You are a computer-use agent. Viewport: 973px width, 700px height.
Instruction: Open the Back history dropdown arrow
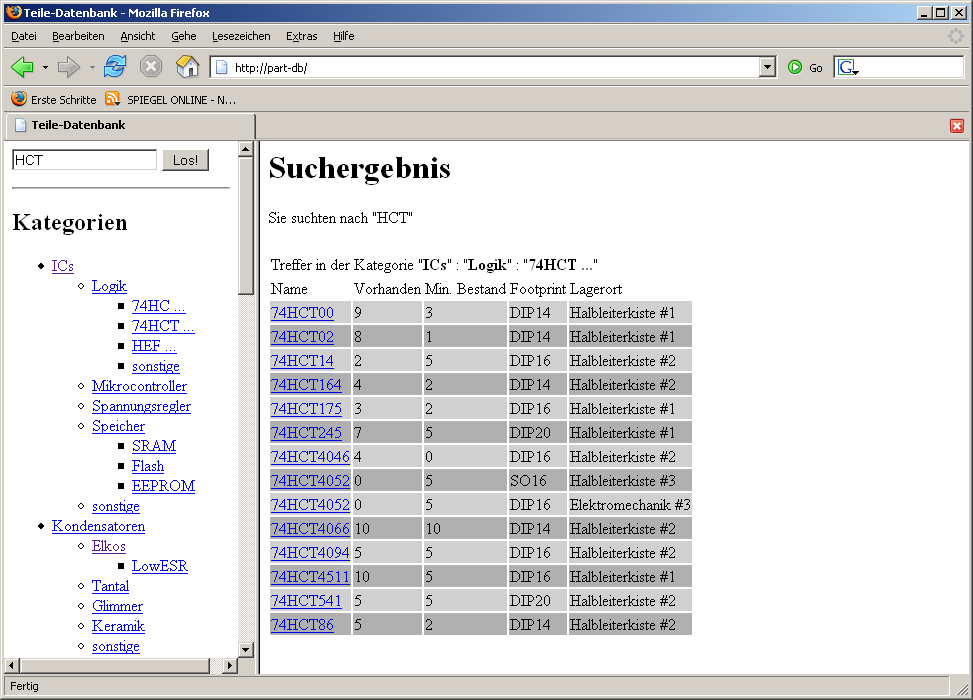coord(45,67)
